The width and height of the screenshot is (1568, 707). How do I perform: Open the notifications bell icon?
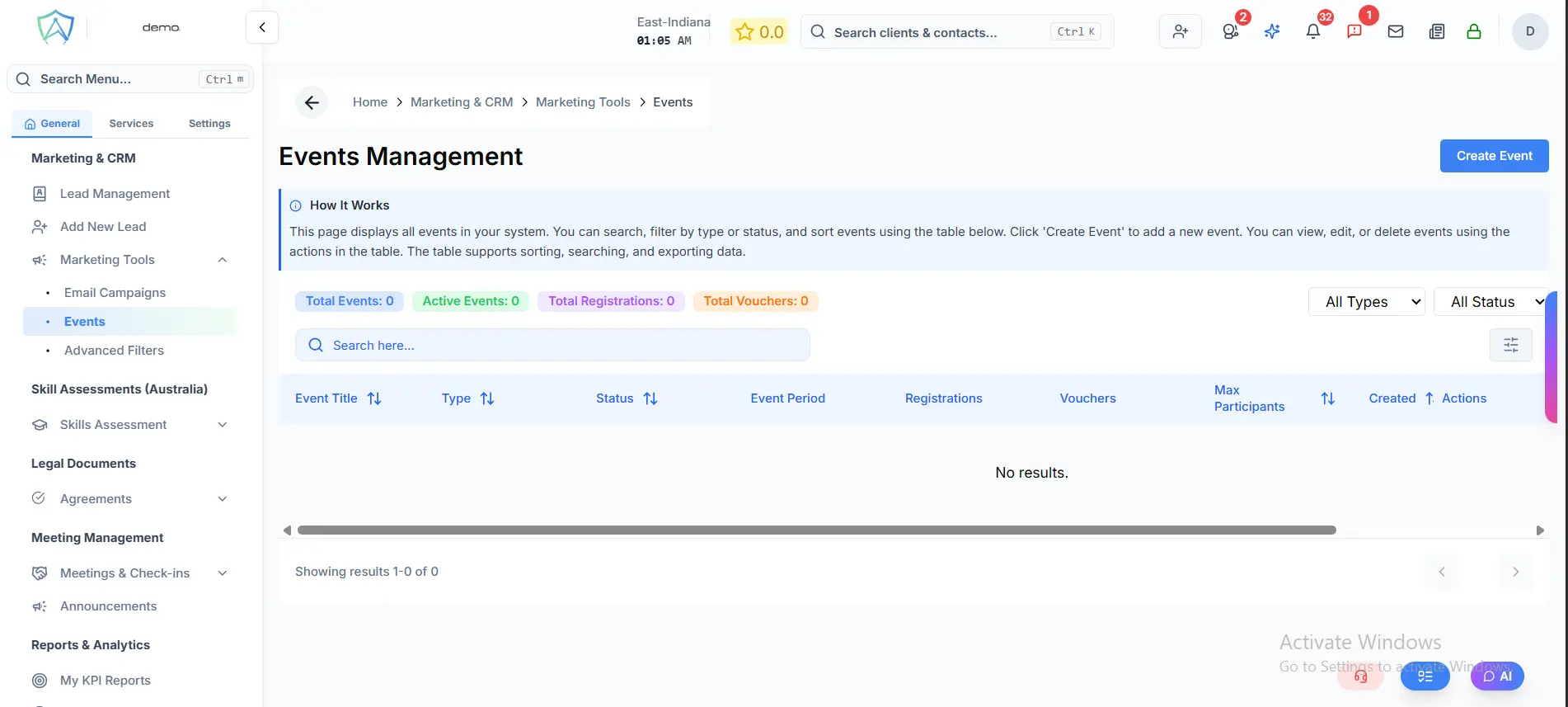click(1312, 31)
